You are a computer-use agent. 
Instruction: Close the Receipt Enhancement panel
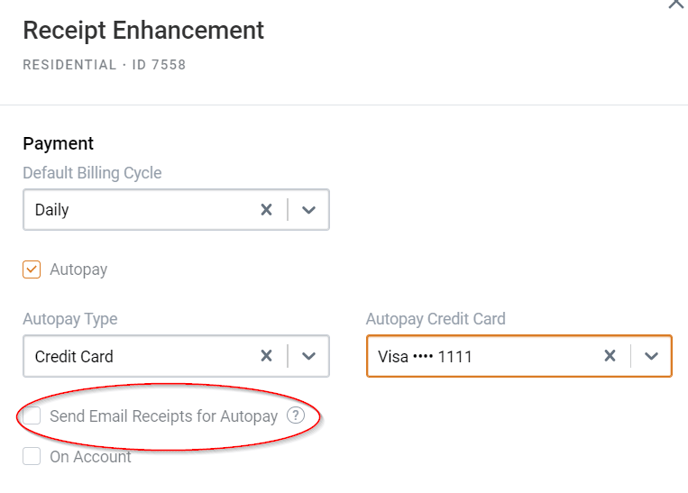pos(677,4)
